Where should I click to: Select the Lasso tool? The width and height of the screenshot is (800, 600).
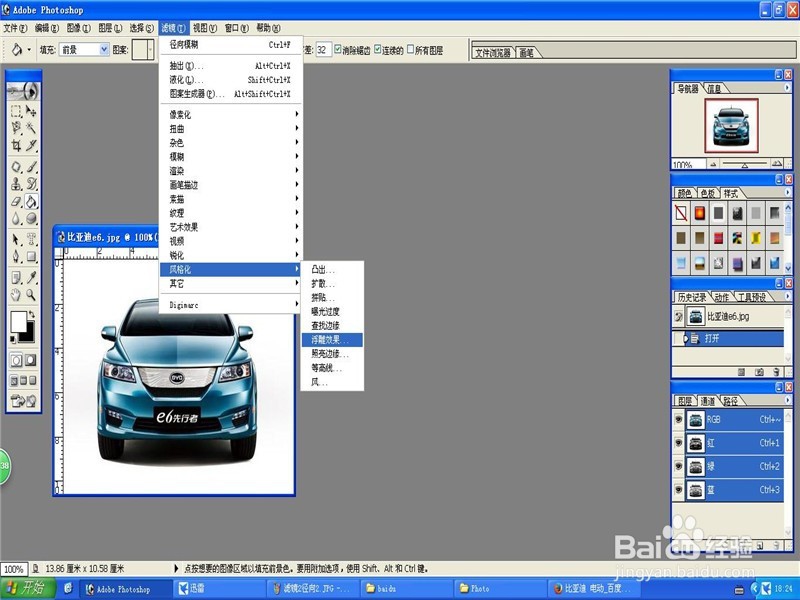16,128
